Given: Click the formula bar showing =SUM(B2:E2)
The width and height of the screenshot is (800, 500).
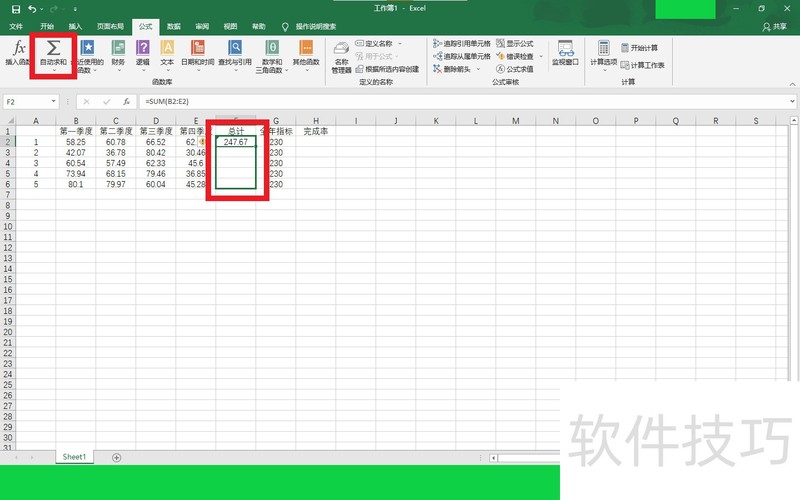Looking at the screenshot, I should coord(463,102).
